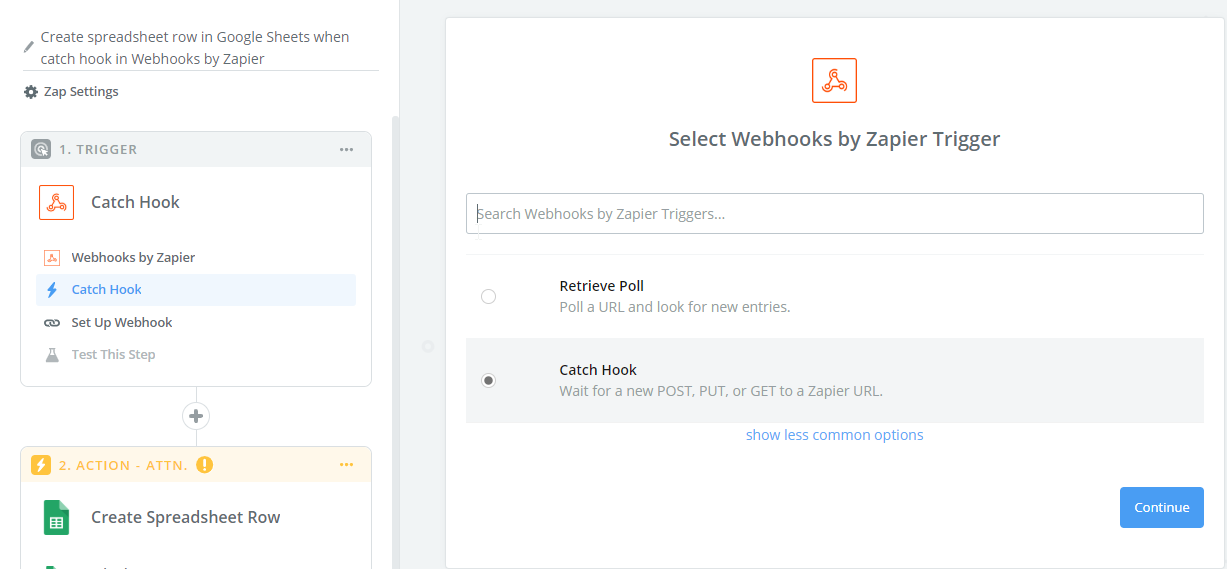The image size is (1227, 569).
Task: Click the Google Sheets icon in action step
Action: click(57, 518)
